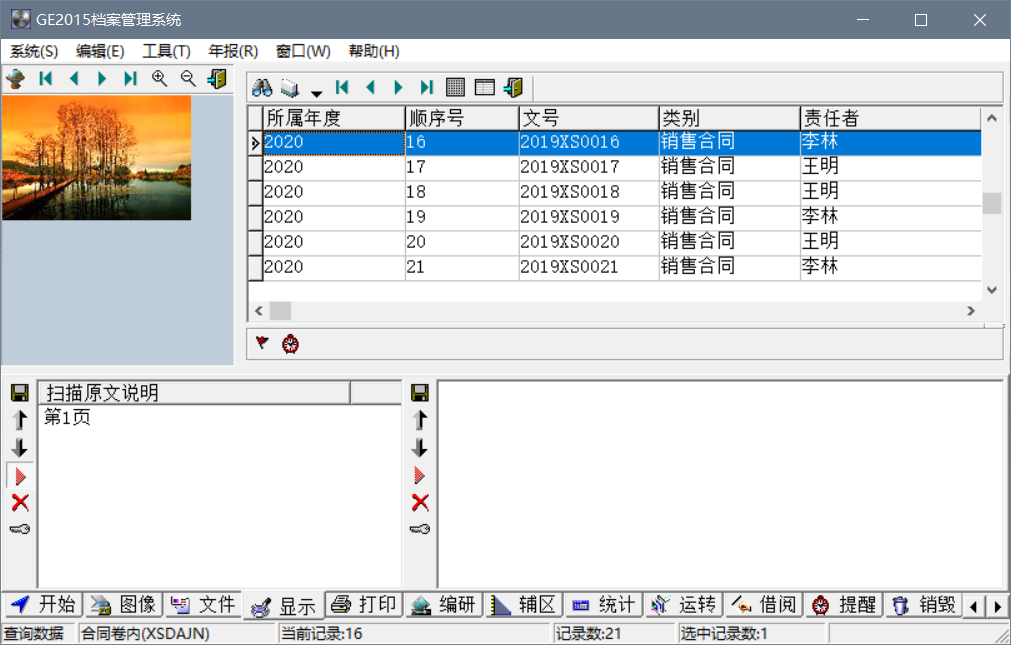The height and width of the screenshot is (645, 1011).
Task: Switch to the 借阅 tab
Action: coord(763,605)
